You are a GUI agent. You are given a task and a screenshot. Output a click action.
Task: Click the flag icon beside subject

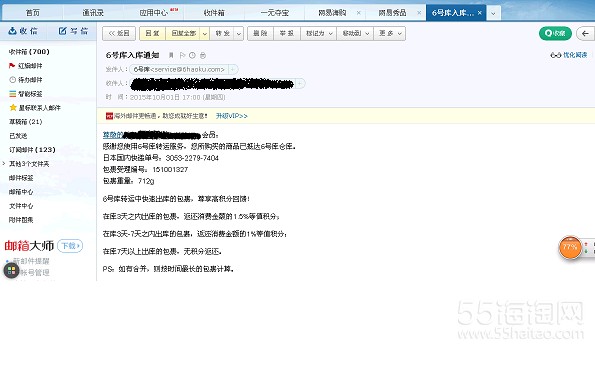[x=182, y=55]
